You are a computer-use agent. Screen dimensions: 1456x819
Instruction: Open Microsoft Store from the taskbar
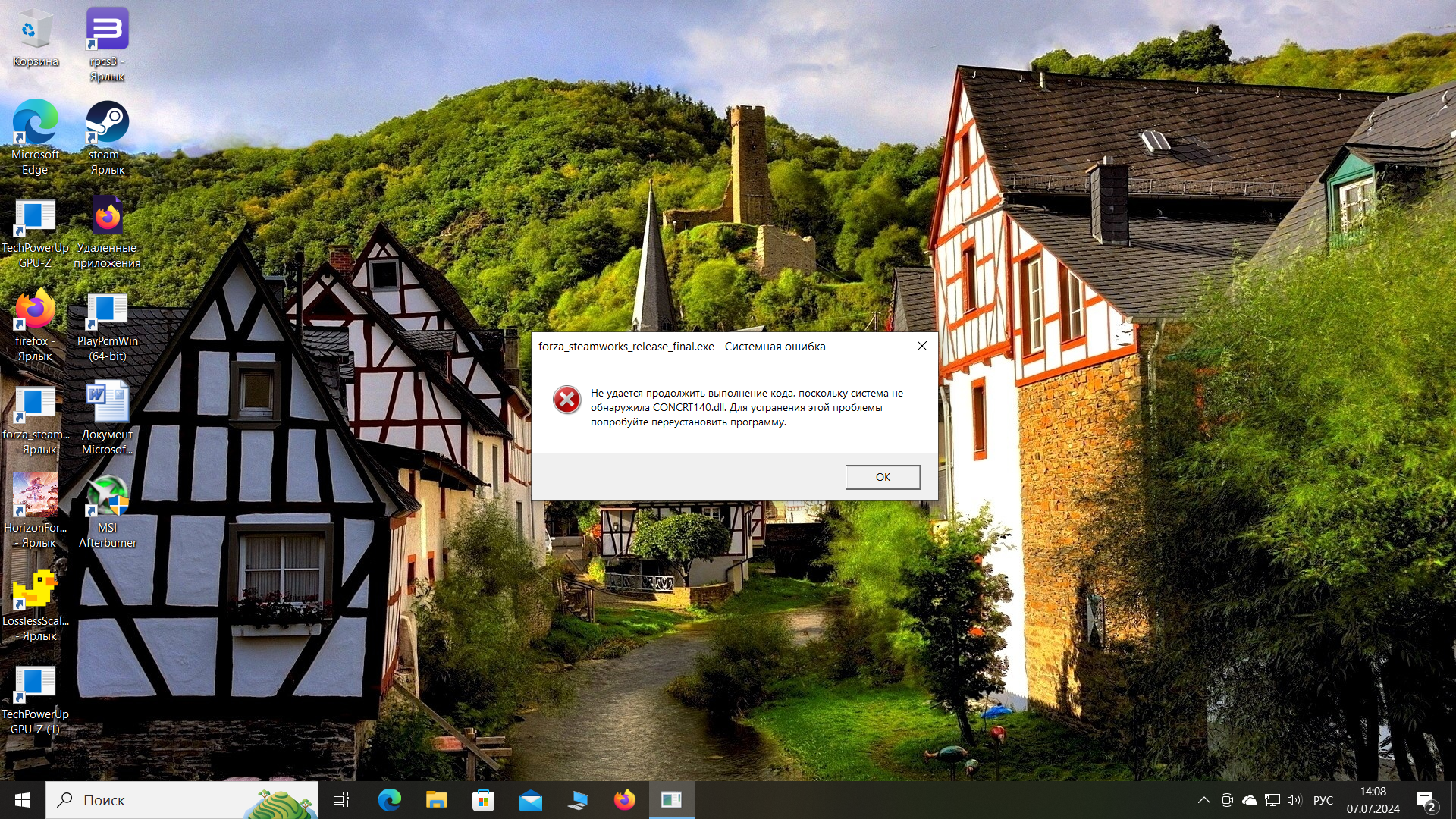click(x=483, y=800)
